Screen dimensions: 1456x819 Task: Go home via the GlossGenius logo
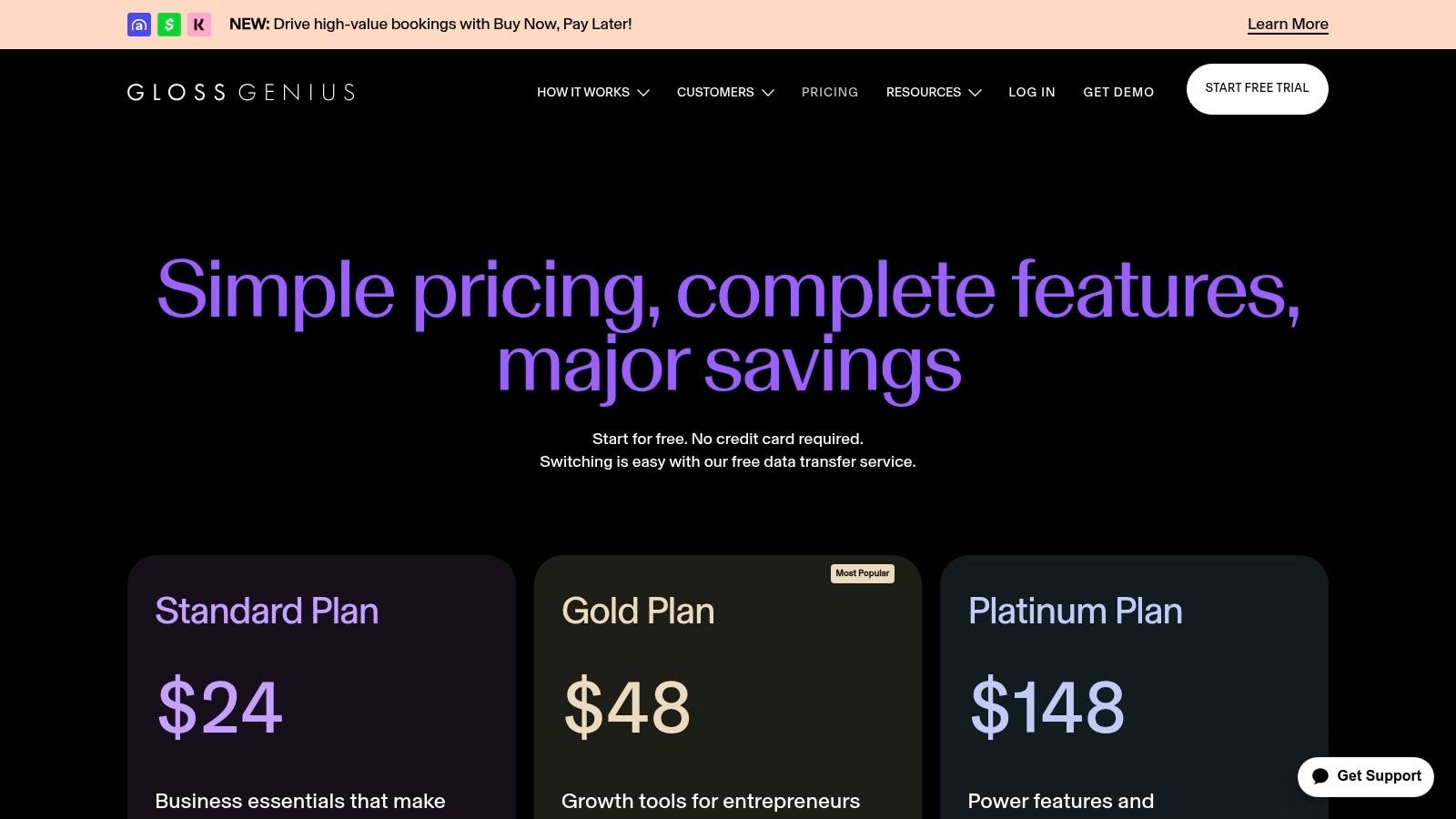click(241, 92)
